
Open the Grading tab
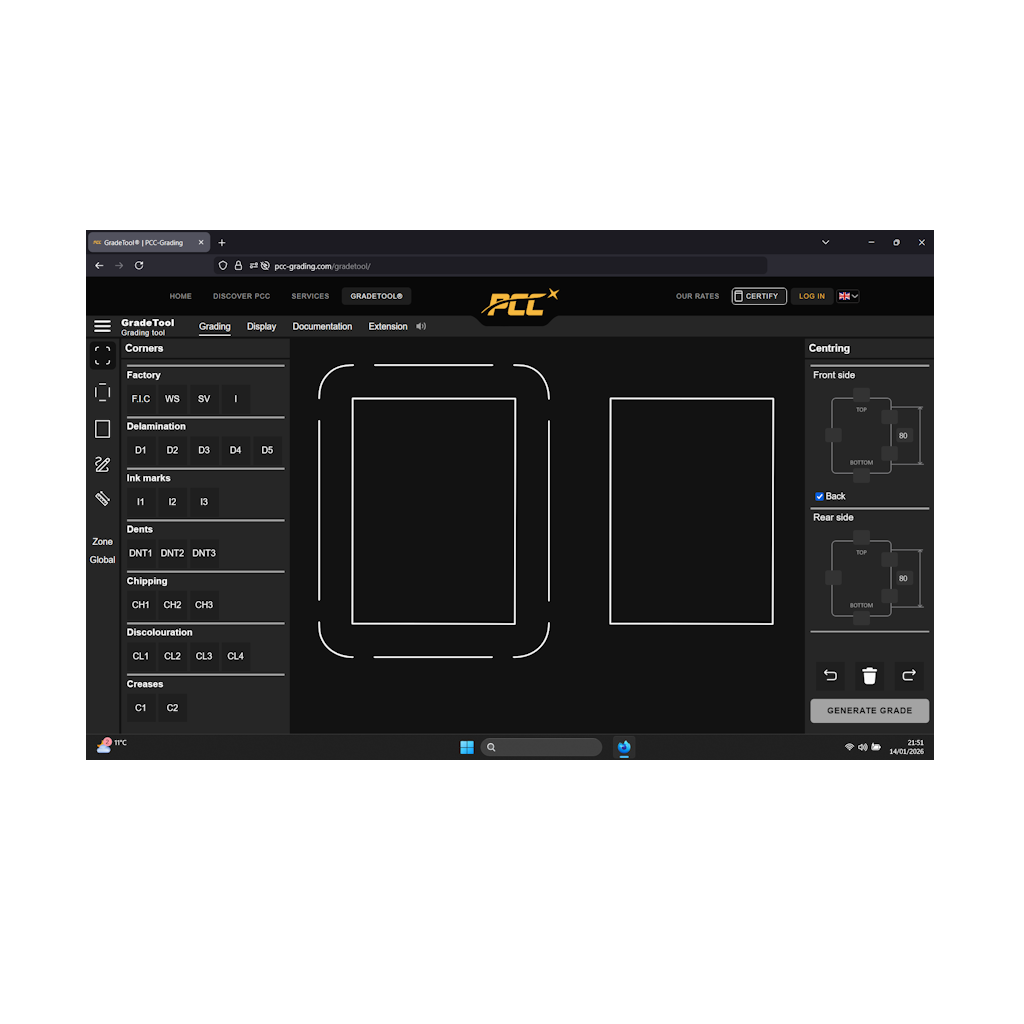pos(215,327)
